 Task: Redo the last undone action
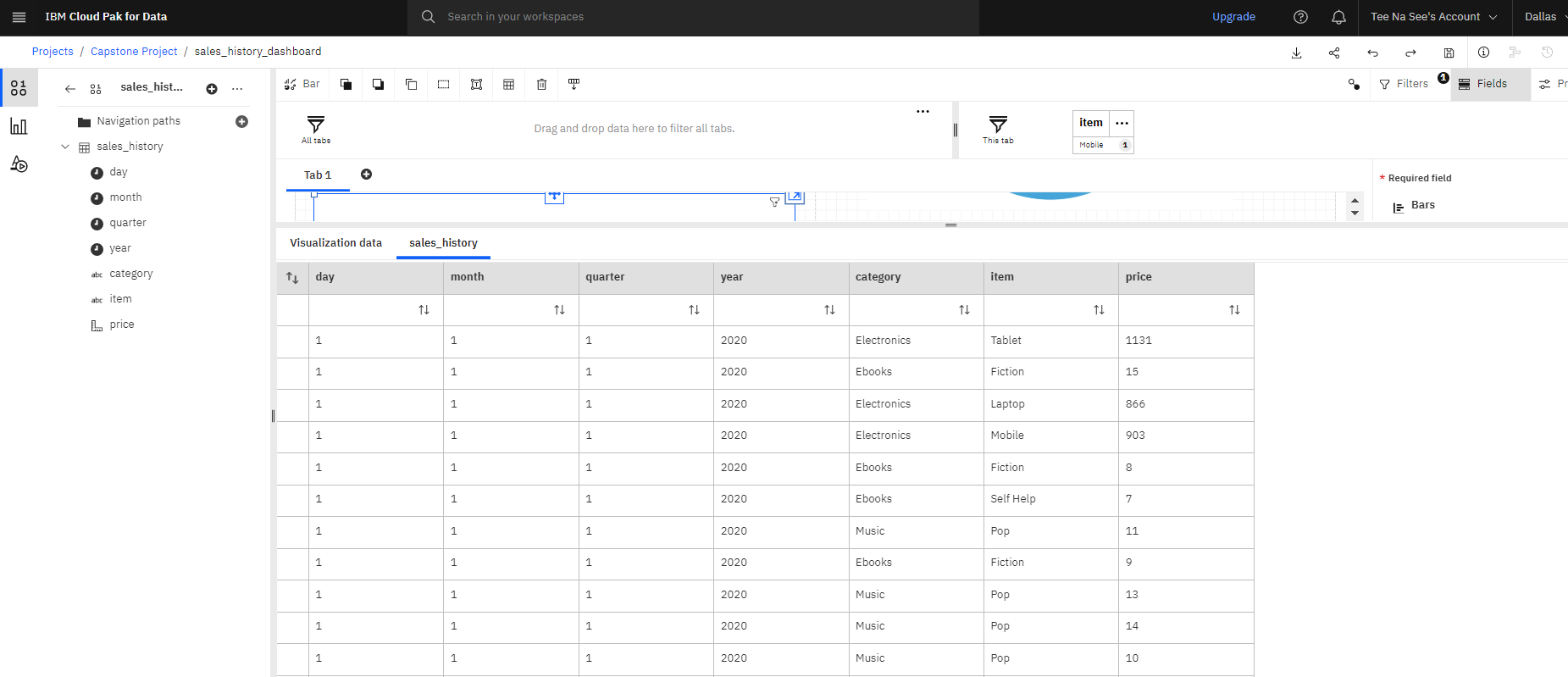point(1410,53)
